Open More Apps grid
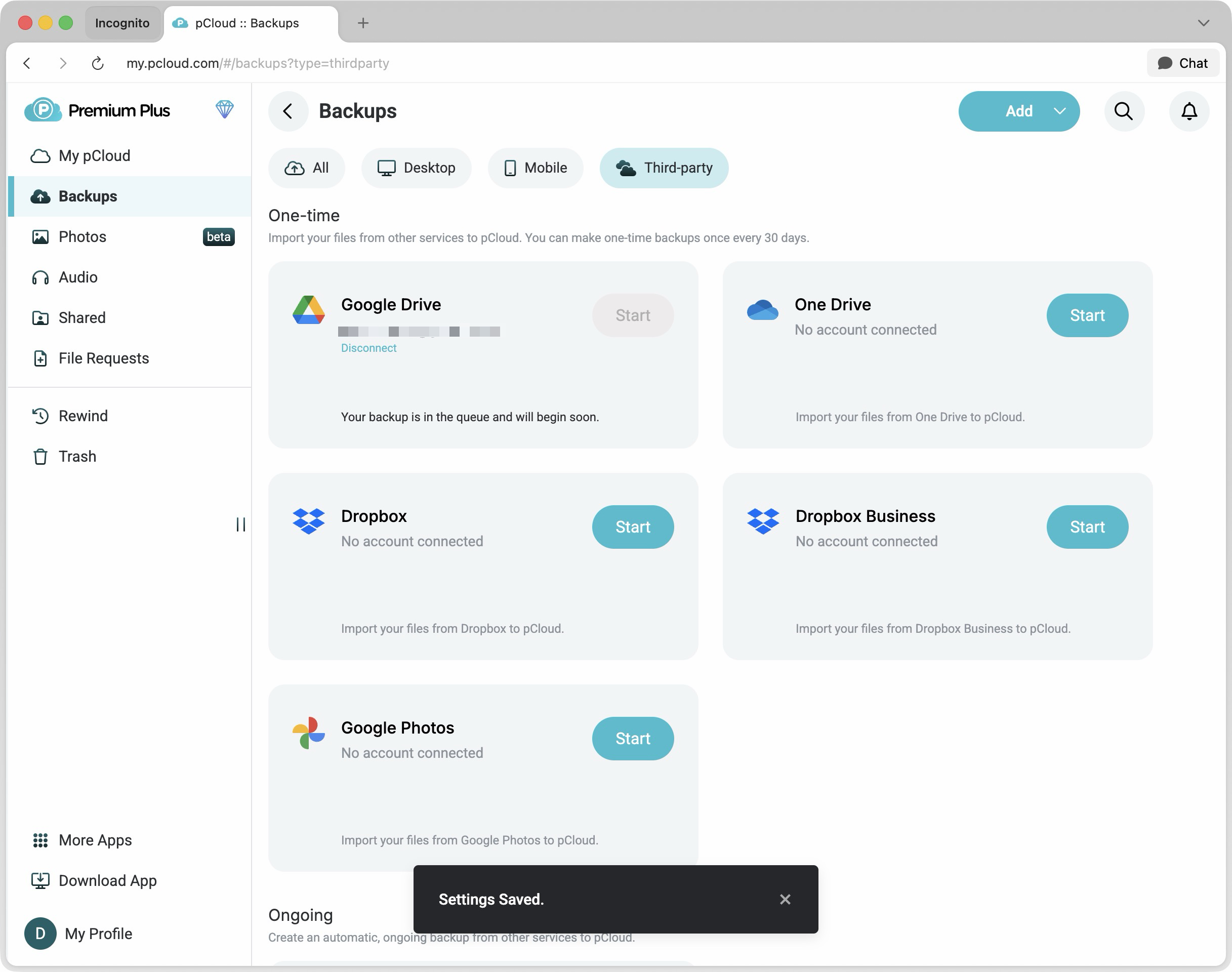This screenshot has width=1232, height=972. (x=95, y=840)
